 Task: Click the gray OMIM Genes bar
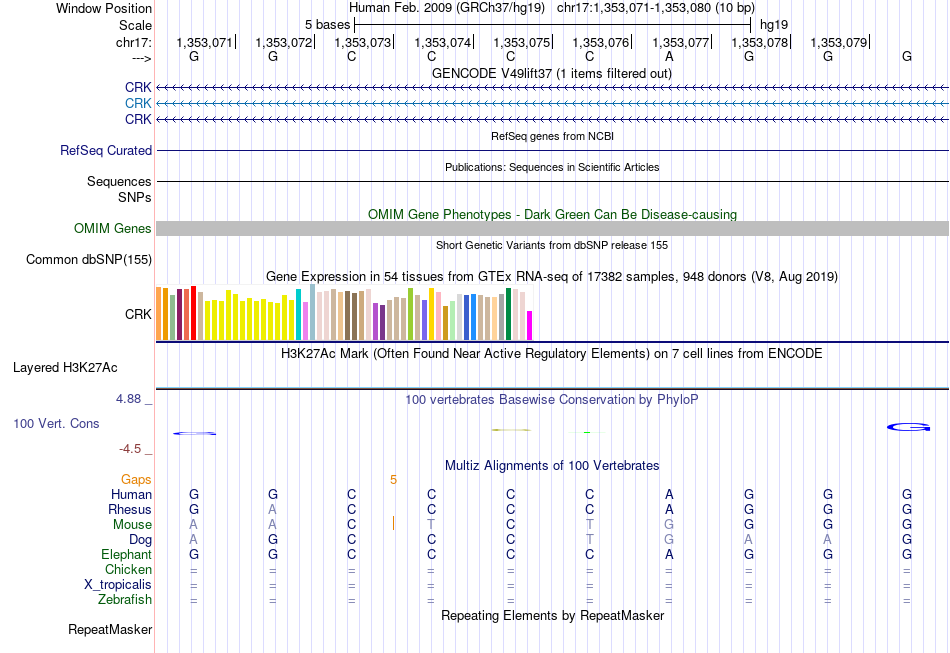(552, 228)
